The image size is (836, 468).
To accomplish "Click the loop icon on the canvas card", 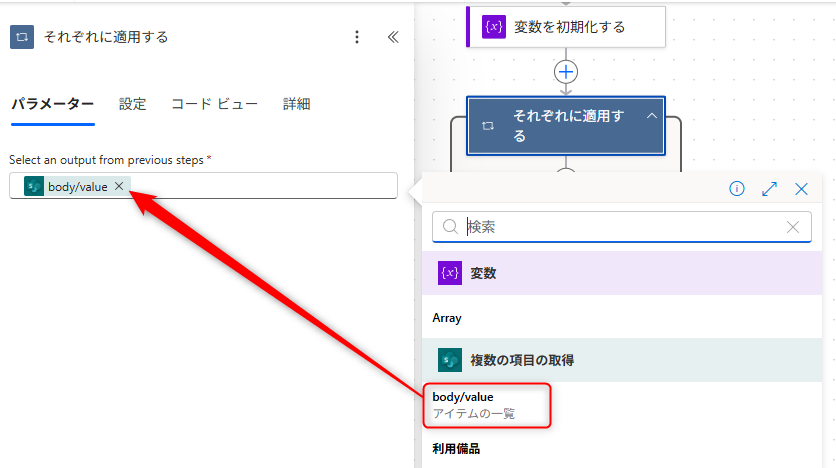I will (488, 126).
